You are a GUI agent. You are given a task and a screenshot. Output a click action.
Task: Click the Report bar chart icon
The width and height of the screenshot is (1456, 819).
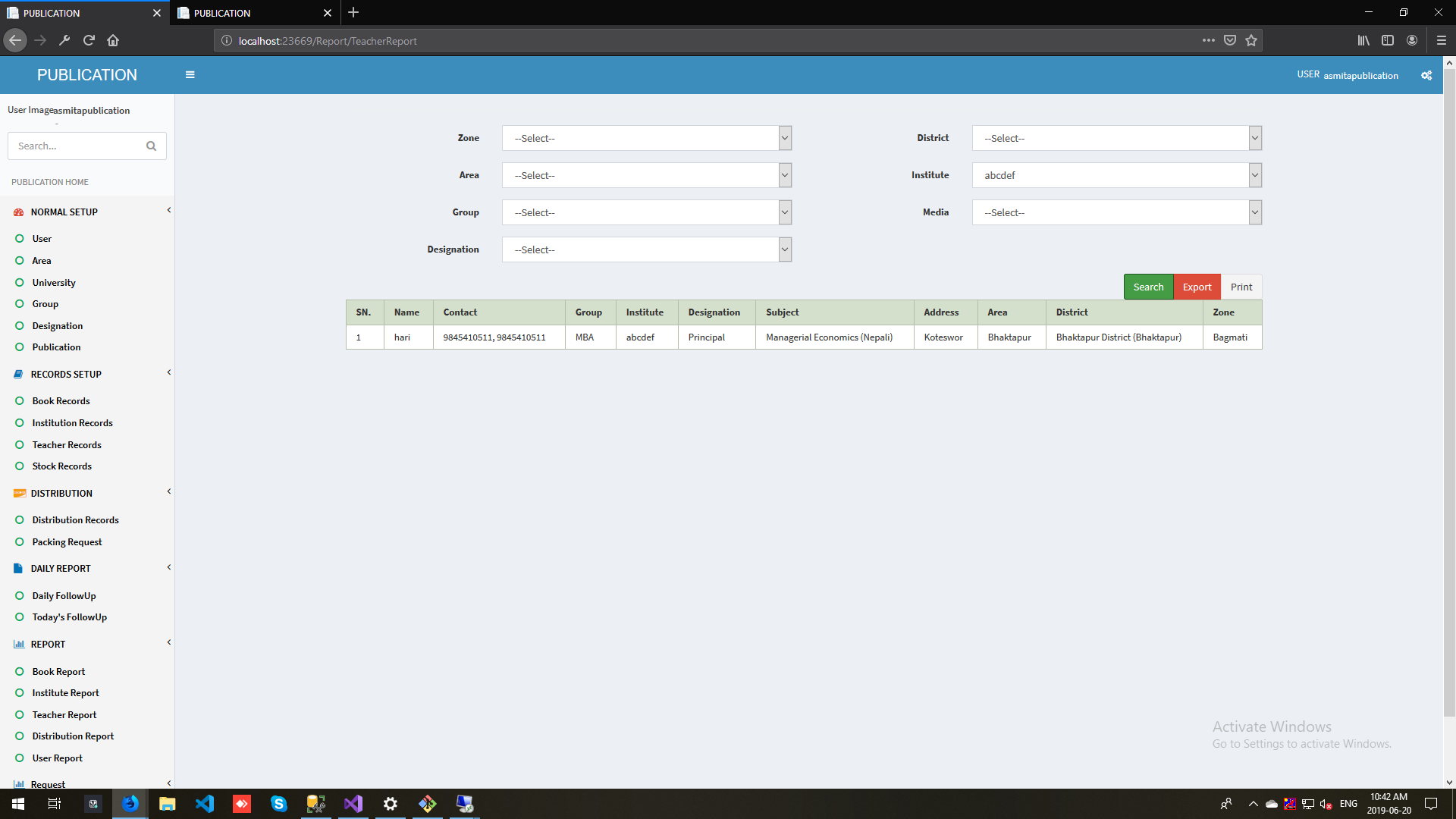19,645
